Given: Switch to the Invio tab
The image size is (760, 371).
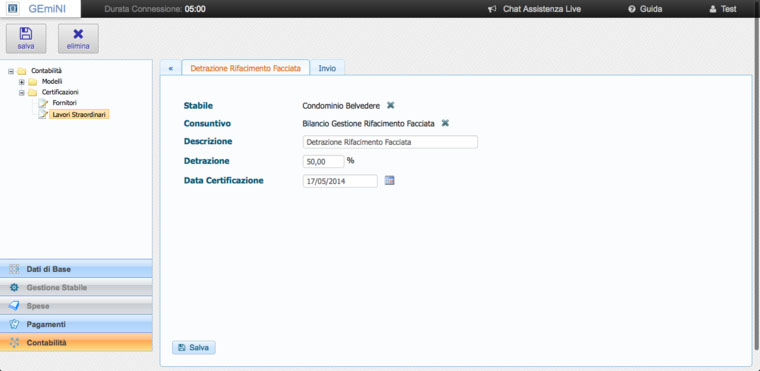Looking at the screenshot, I should click(x=327, y=68).
